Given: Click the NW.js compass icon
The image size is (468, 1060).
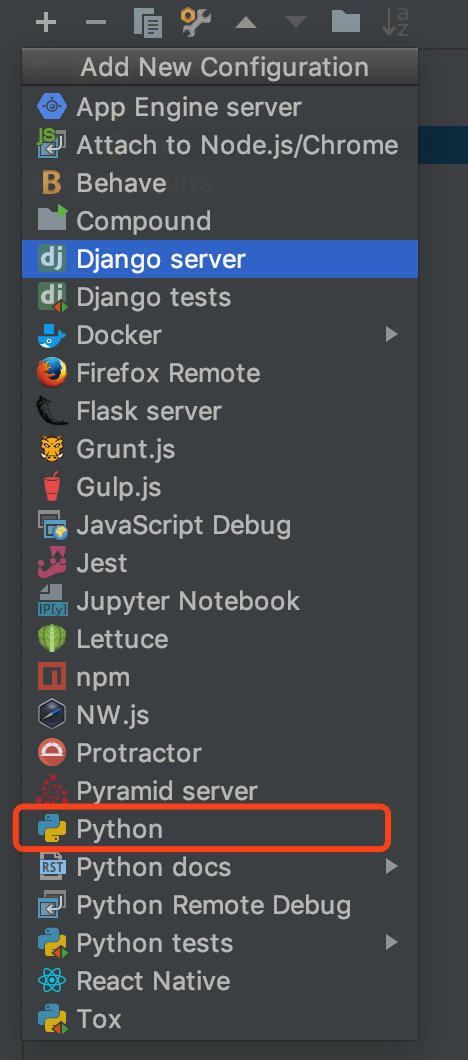Looking at the screenshot, I should 52,715.
